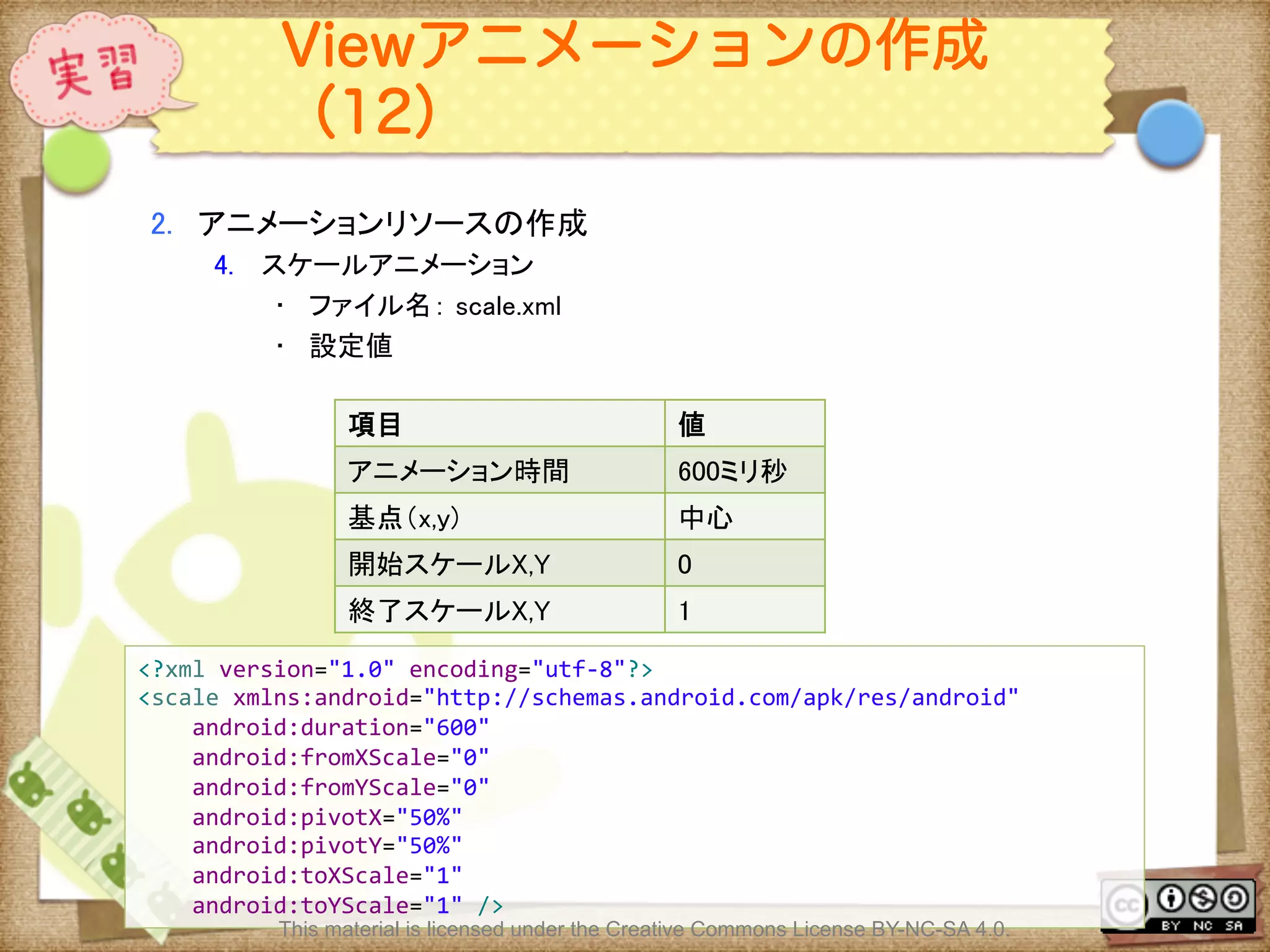The width and height of the screenshot is (1270, 952).
Task: Click the 開始スケールX,Y row label
Action: pos(449,564)
